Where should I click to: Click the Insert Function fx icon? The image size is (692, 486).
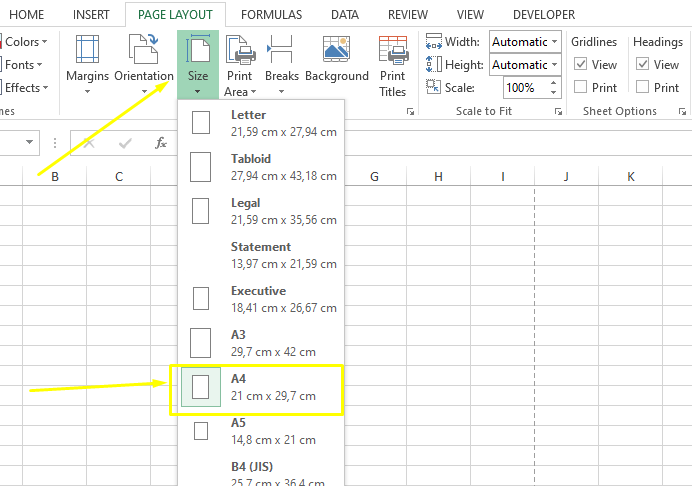coord(161,143)
